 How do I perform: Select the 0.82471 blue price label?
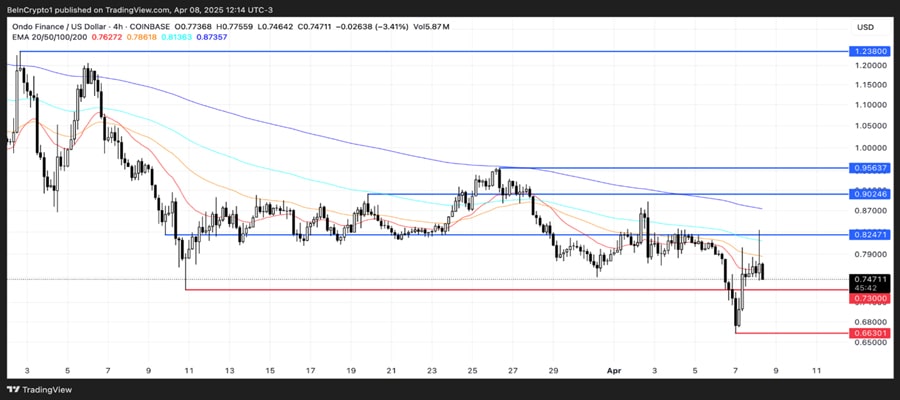pos(871,234)
